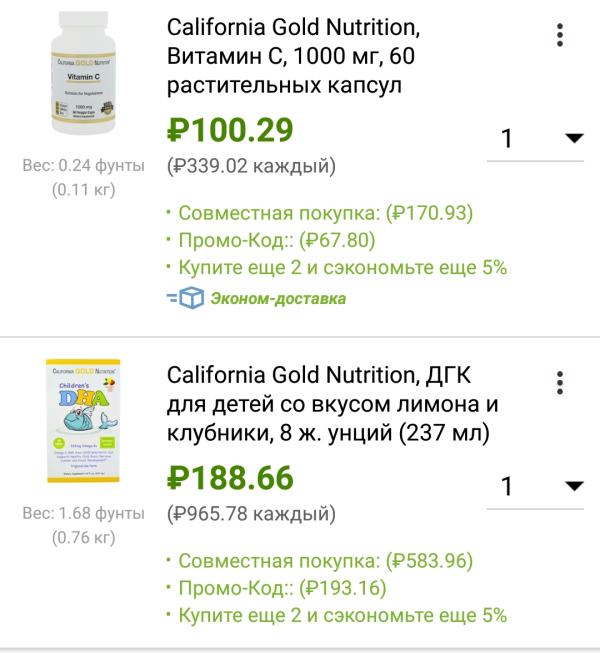Click the ₽188.66 price
This screenshot has width=600, height=653.
(230, 478)
